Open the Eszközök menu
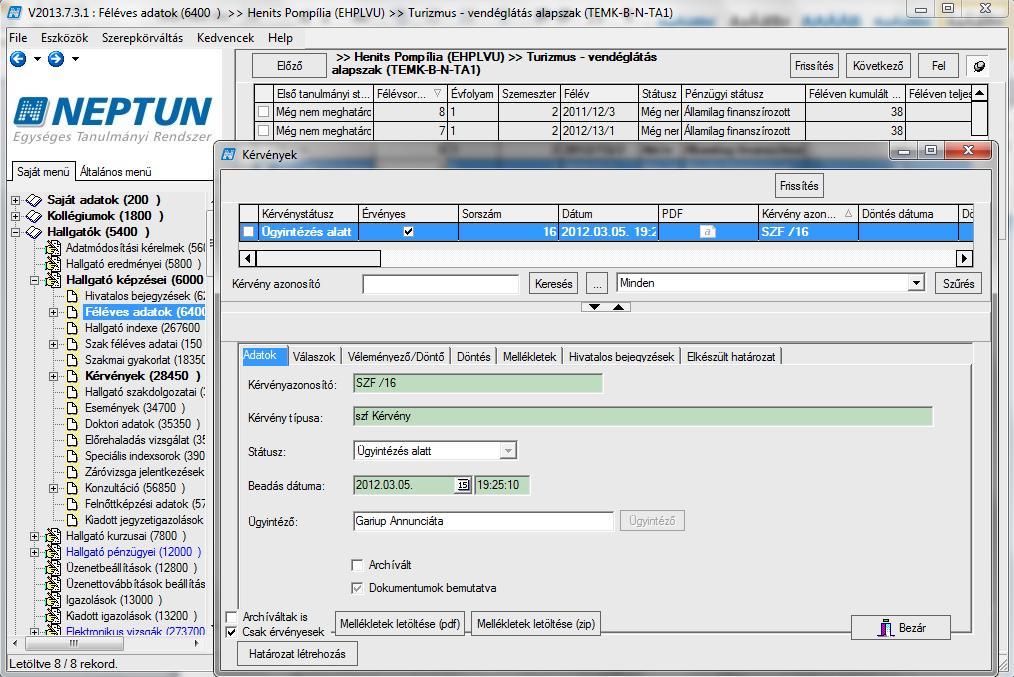Image resolution: width=1014 pixels, height=677 pixels. (x=64, y=38)
